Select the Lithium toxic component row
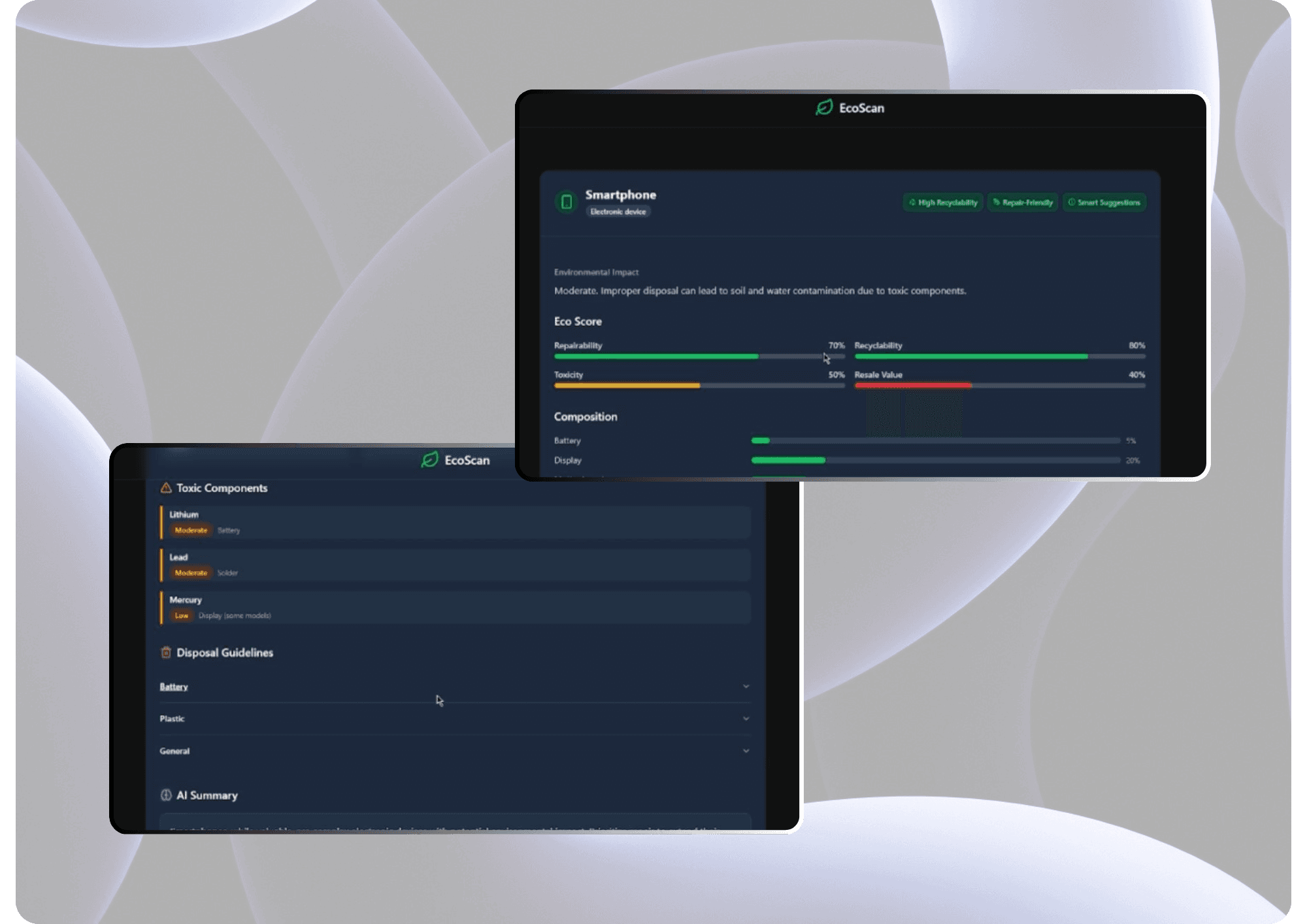The image size is (1307, 924). [x=455, y=522]
